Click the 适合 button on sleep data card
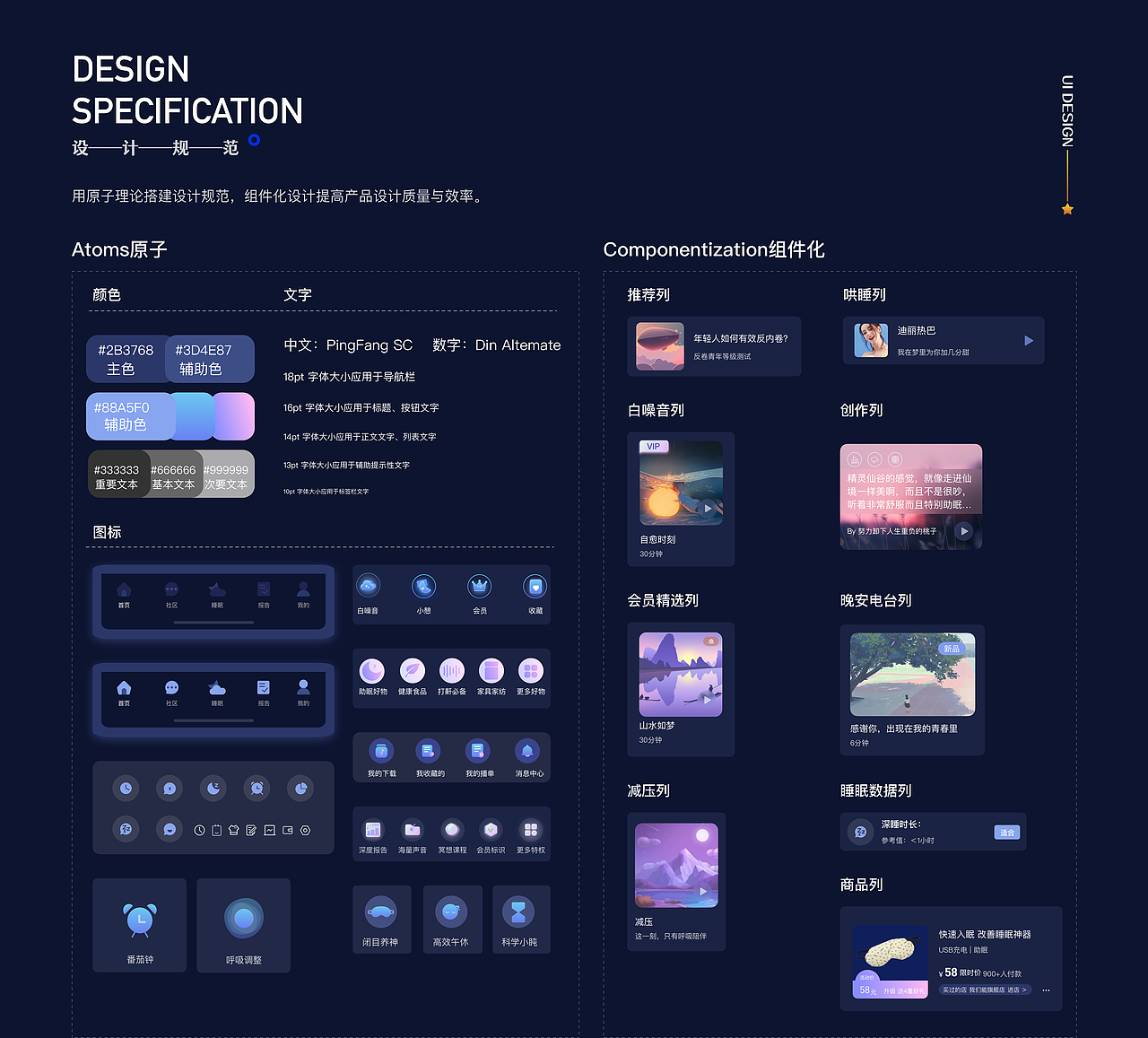This screenshot has height=1038, width=1148. [x=1006, y=832]
